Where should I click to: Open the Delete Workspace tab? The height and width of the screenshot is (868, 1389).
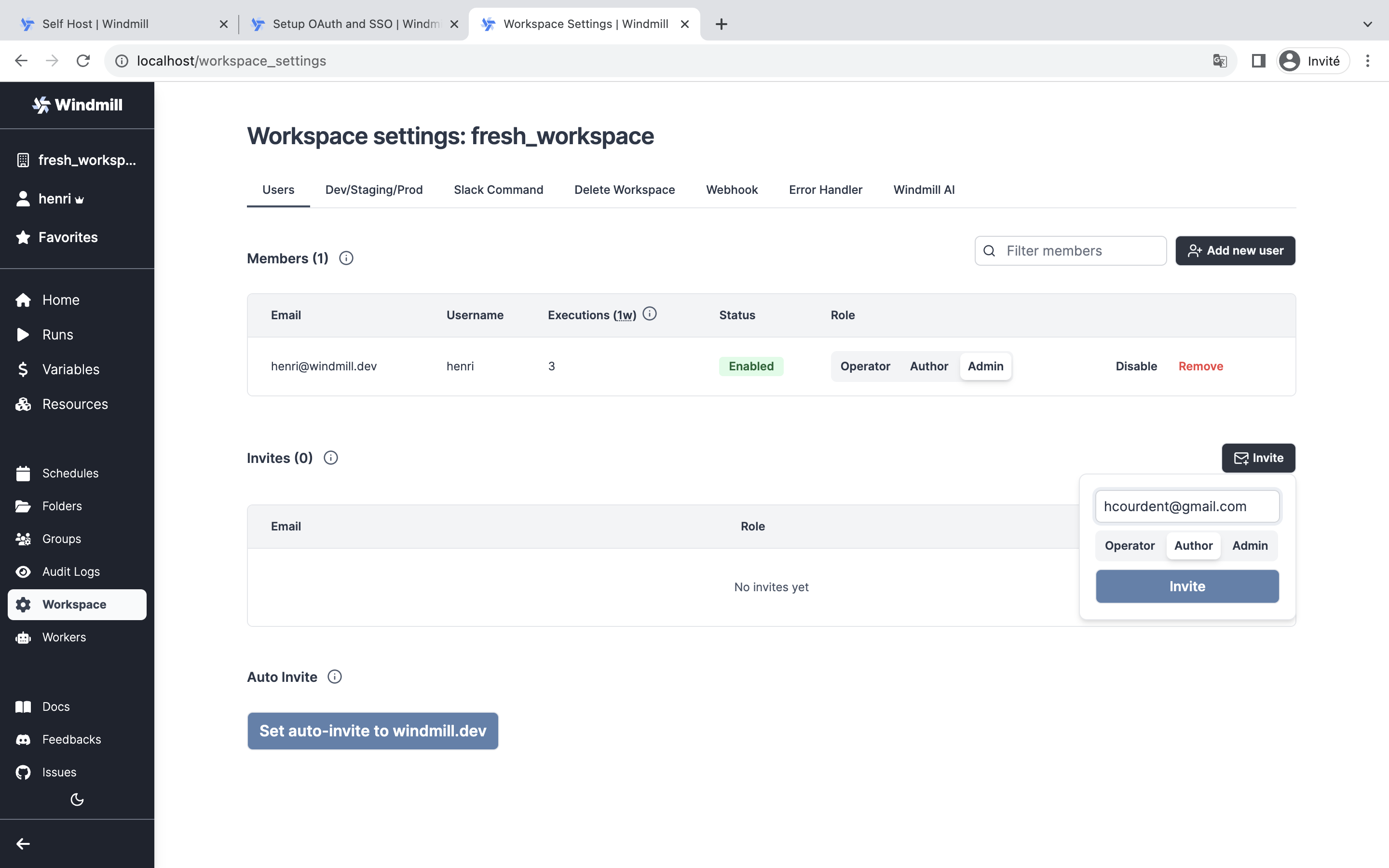pos(625,190)
